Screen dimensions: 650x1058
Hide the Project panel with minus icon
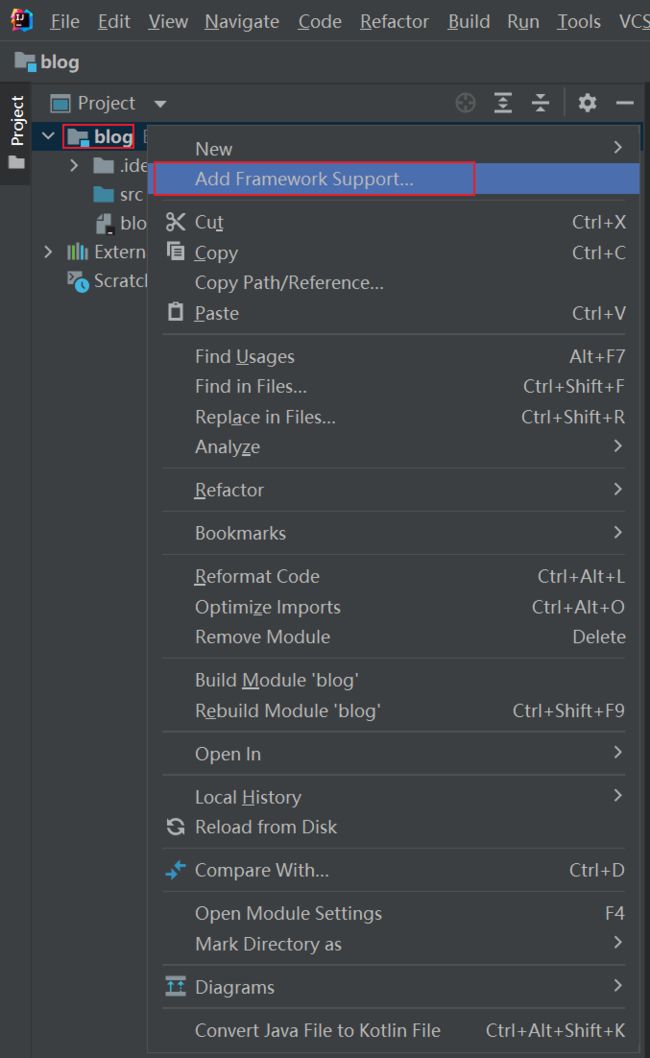pos(624,103)
